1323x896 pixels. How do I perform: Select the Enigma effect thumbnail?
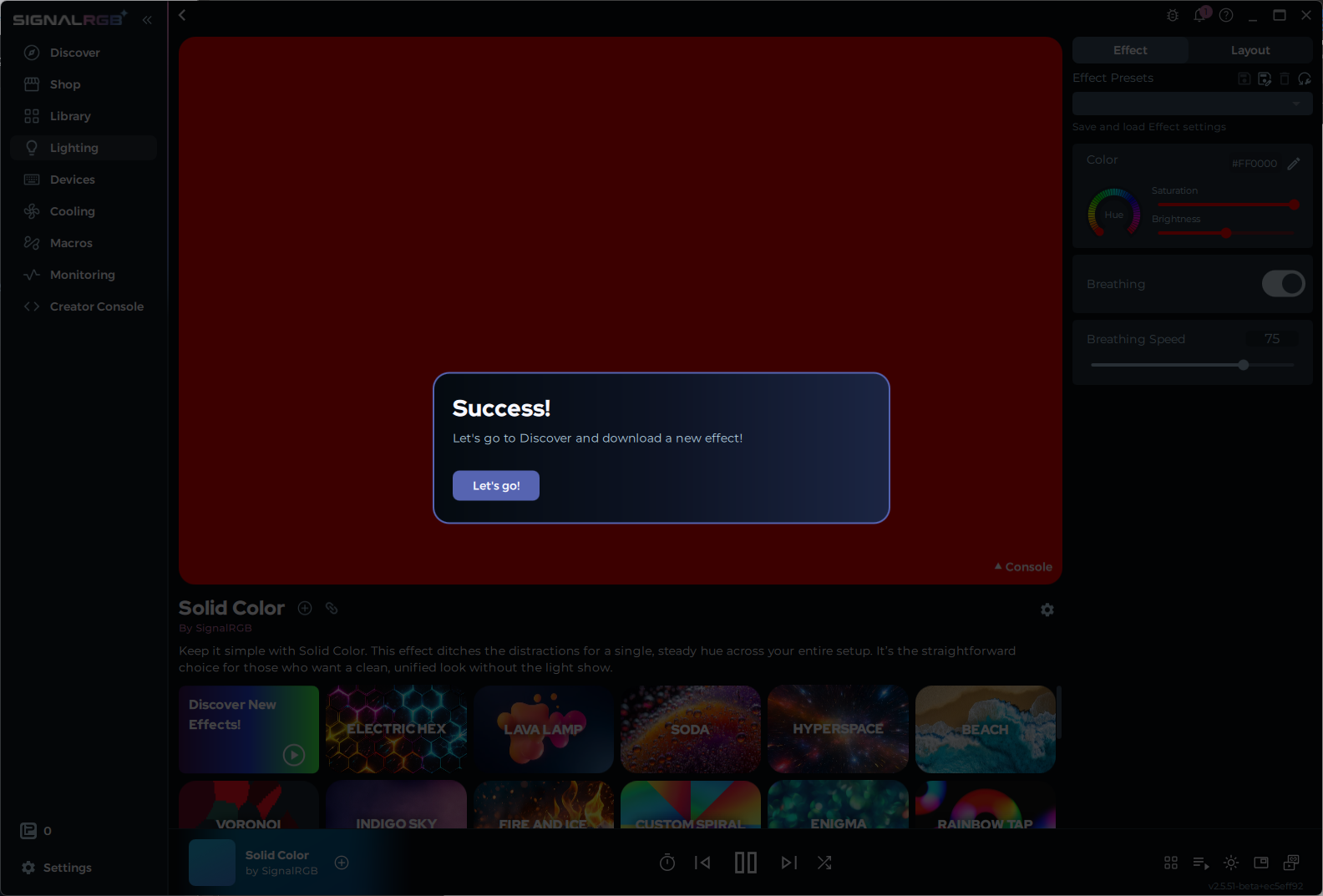(838, 805)
